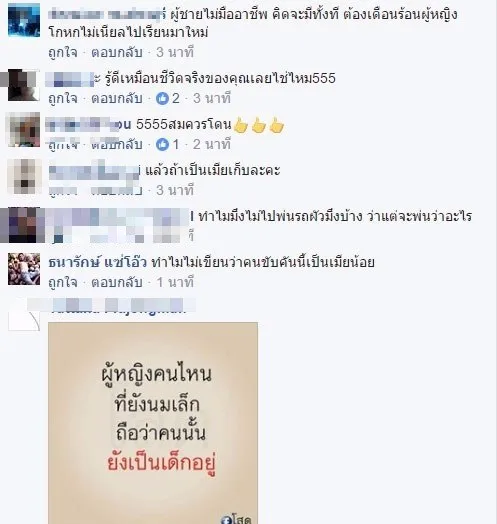
Task: Click ตอบกลับ under the first comment
Action: (117, 52)
